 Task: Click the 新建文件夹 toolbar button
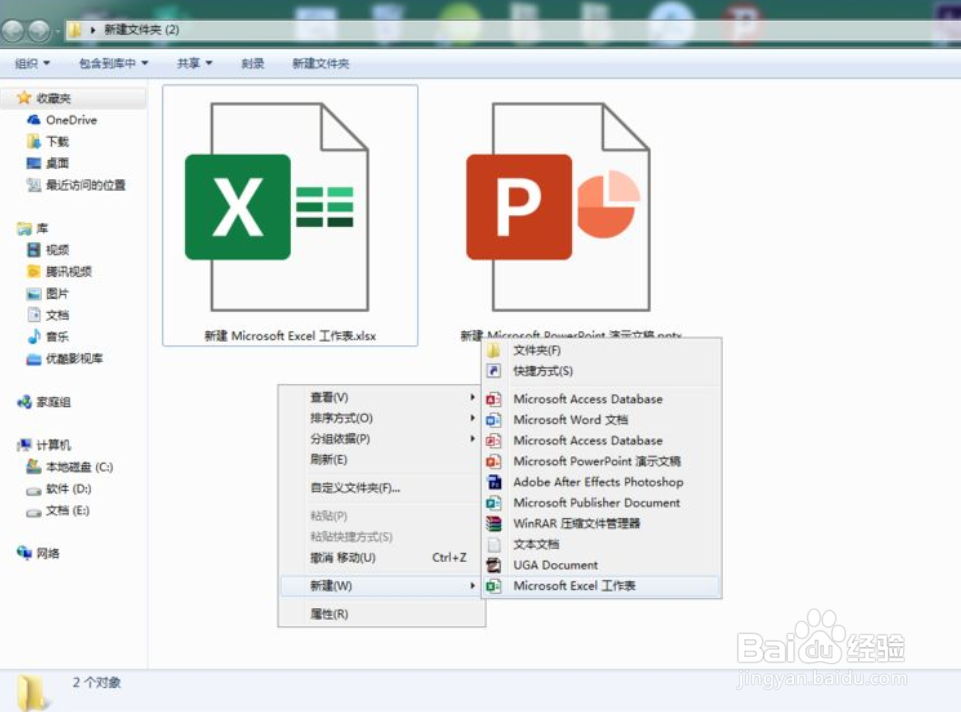coord(318,62)
